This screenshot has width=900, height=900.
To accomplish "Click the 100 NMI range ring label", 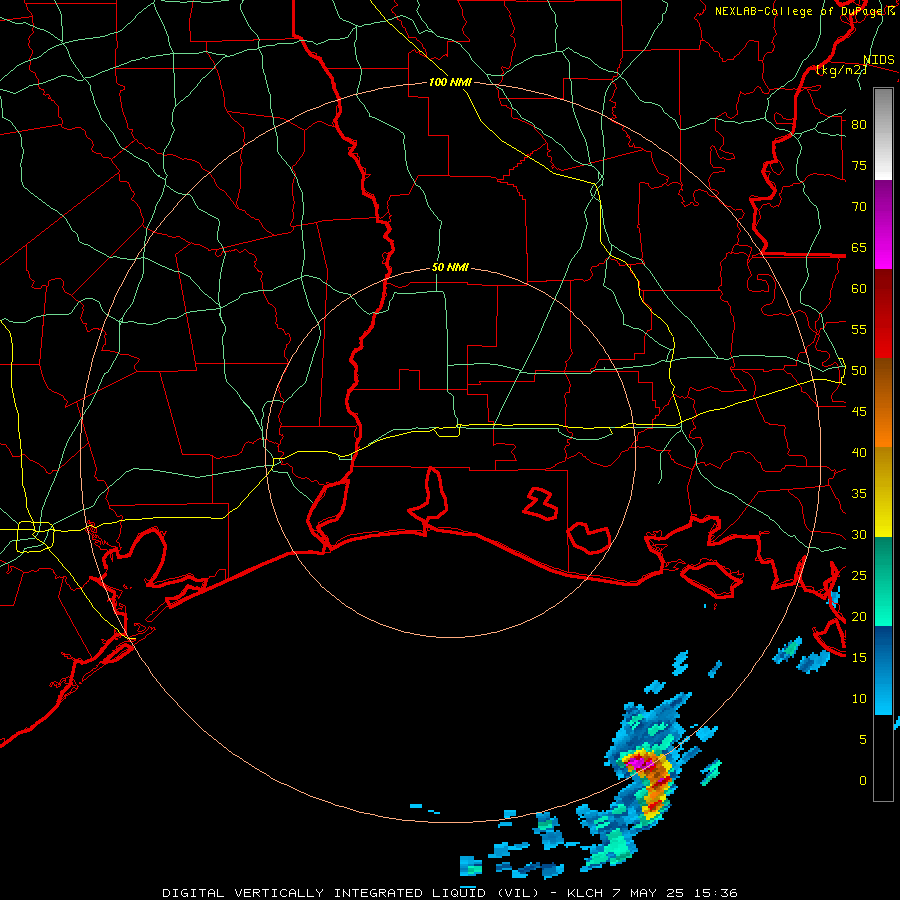I will point(450,82).
